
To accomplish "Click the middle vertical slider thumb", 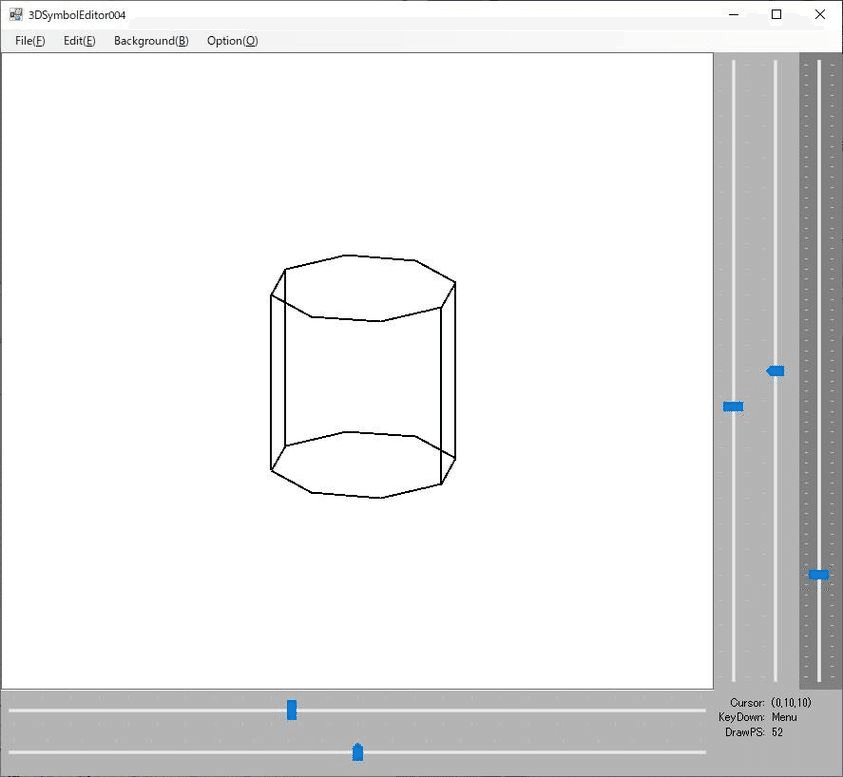I will (775, 371).
